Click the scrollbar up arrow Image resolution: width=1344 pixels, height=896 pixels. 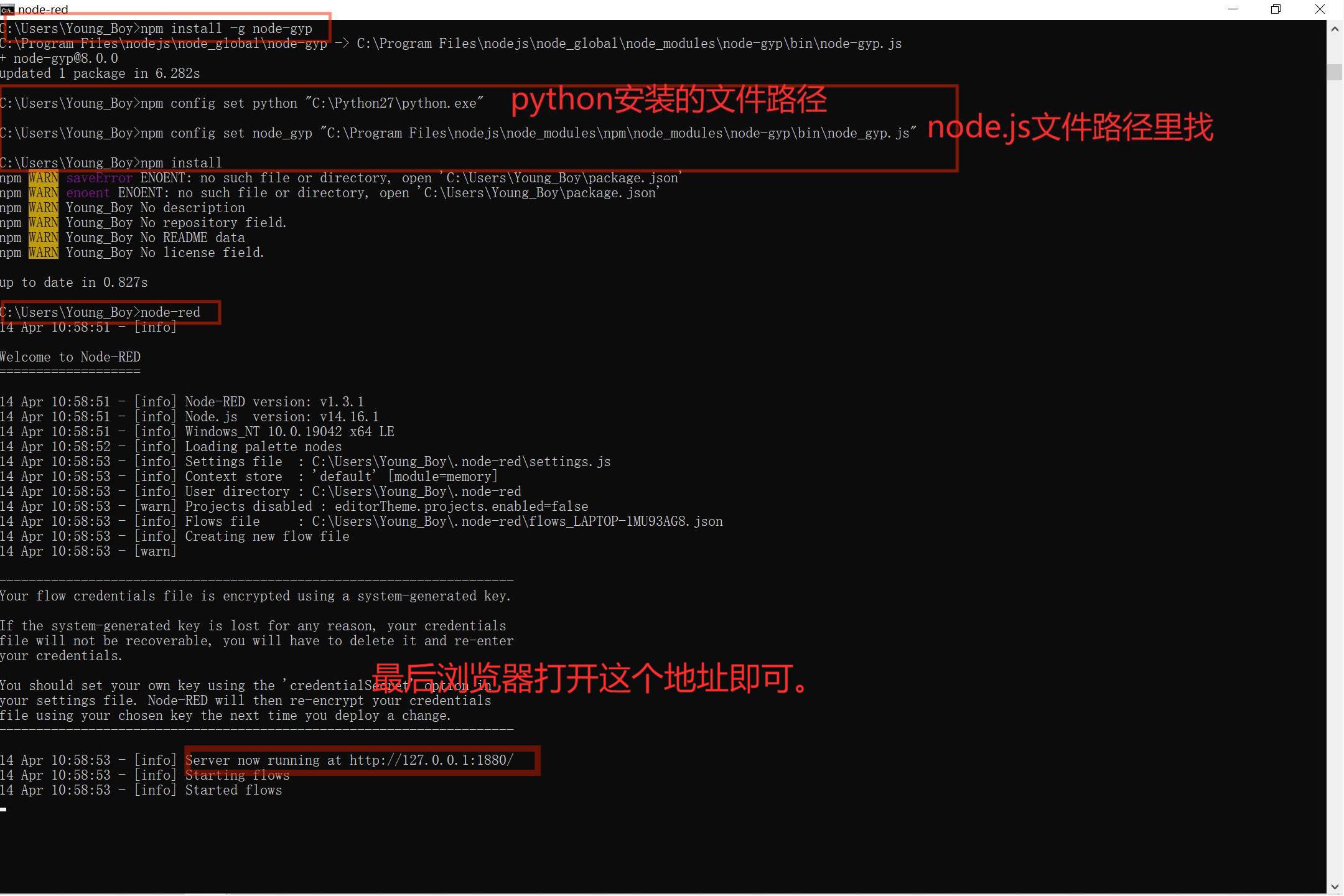pos(1335,29)
